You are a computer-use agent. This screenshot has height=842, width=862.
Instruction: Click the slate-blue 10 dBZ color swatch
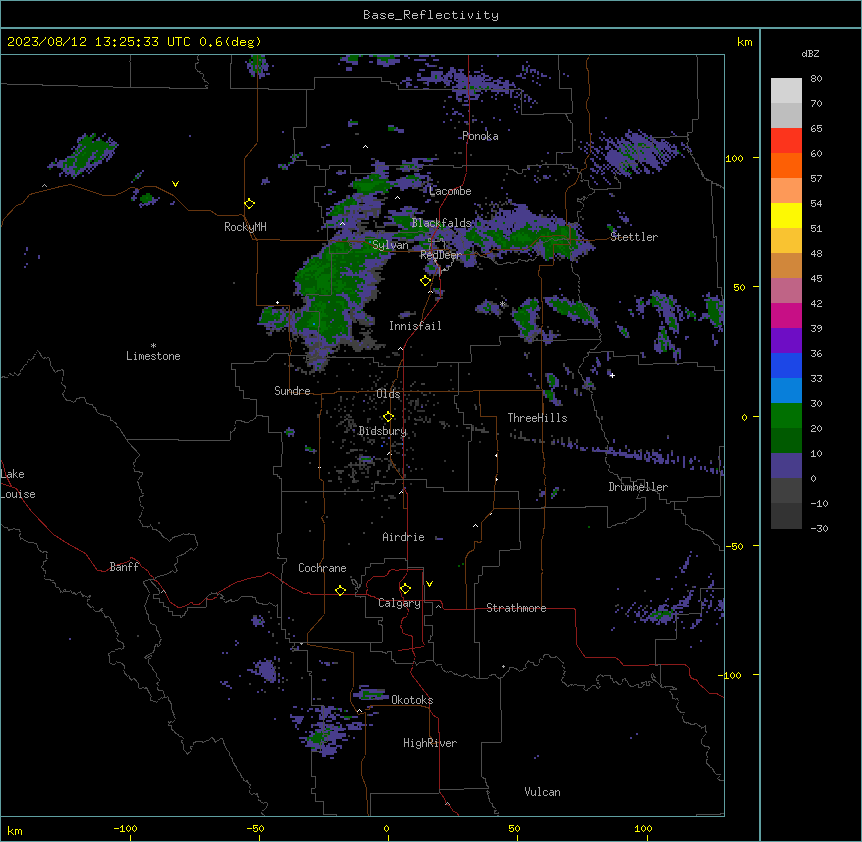786,466
